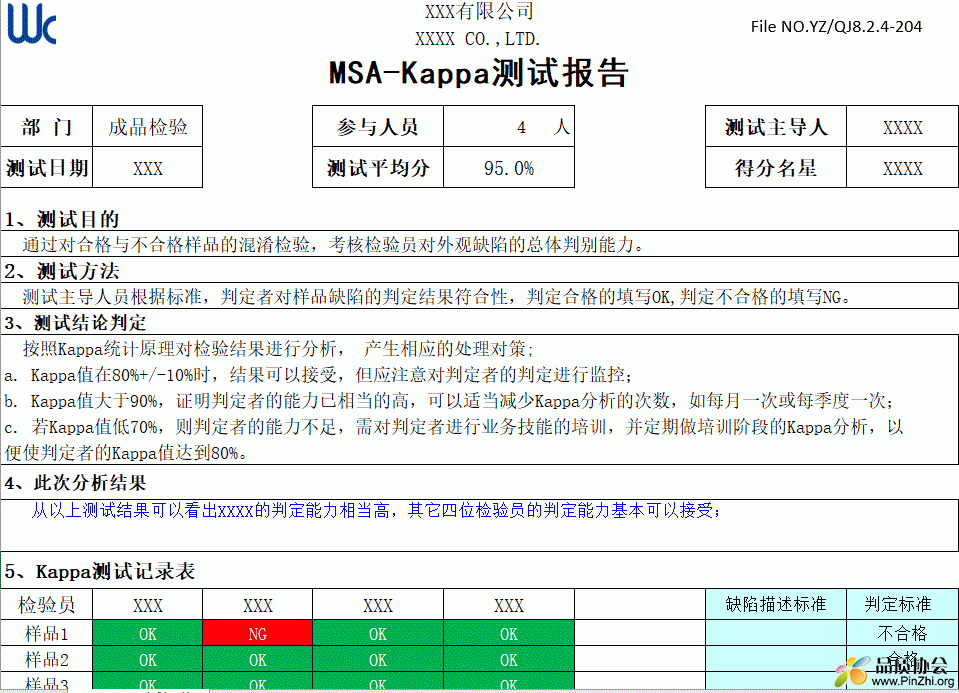Viewport: 959px width, 693px height.
Task: Select the line 便使判定者的Kappa值达到80%
Action: (127, 453)
